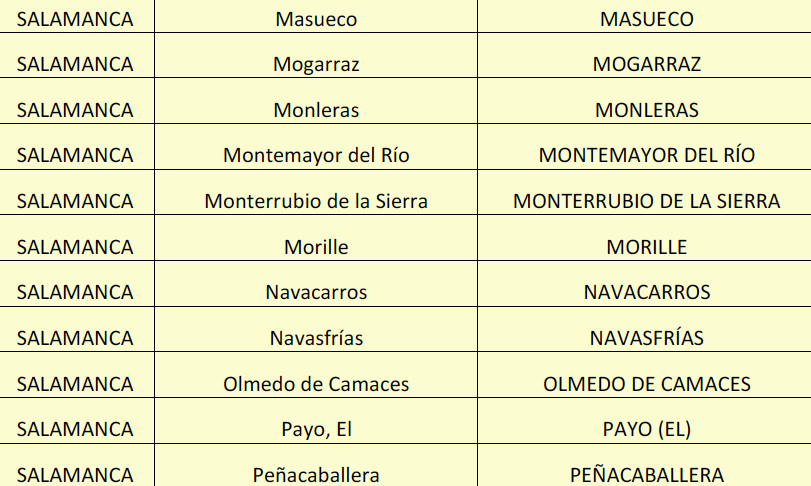Select SALAMANCA cell in the Morille row
Screen dimensions: 811x486
(75, 247)
